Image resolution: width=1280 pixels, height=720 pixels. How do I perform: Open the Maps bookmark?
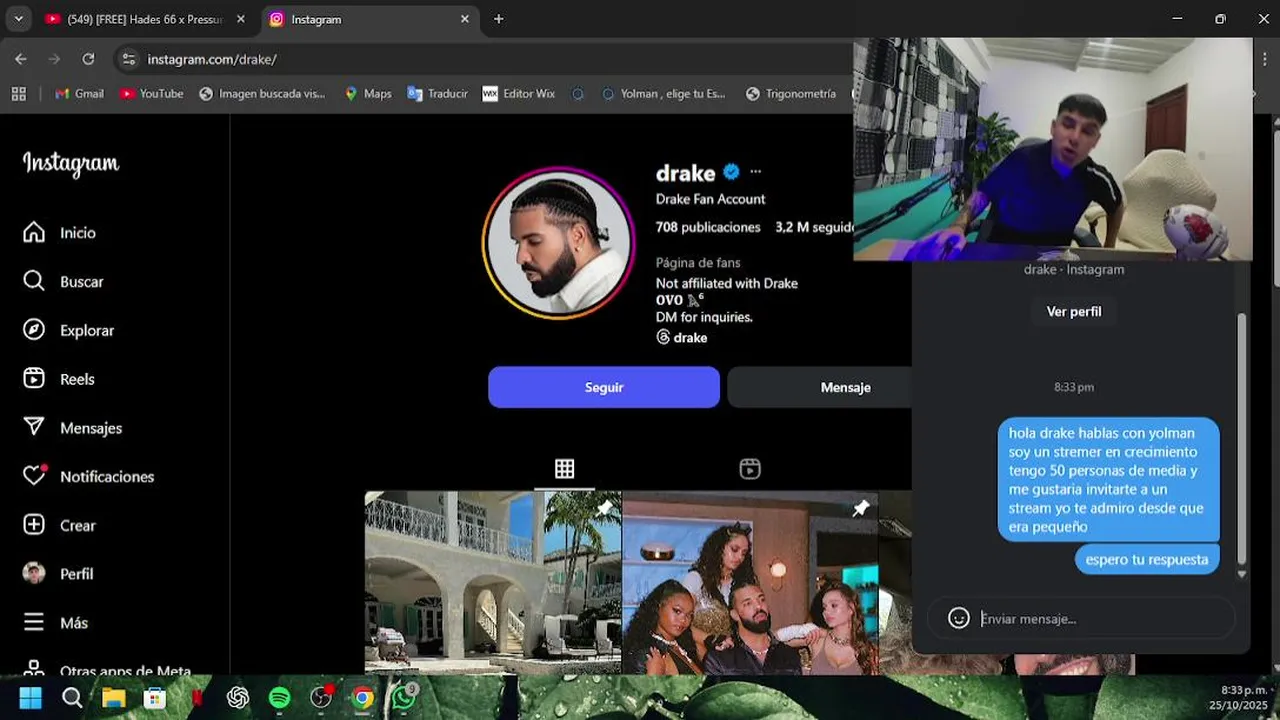tap(367, 93)
